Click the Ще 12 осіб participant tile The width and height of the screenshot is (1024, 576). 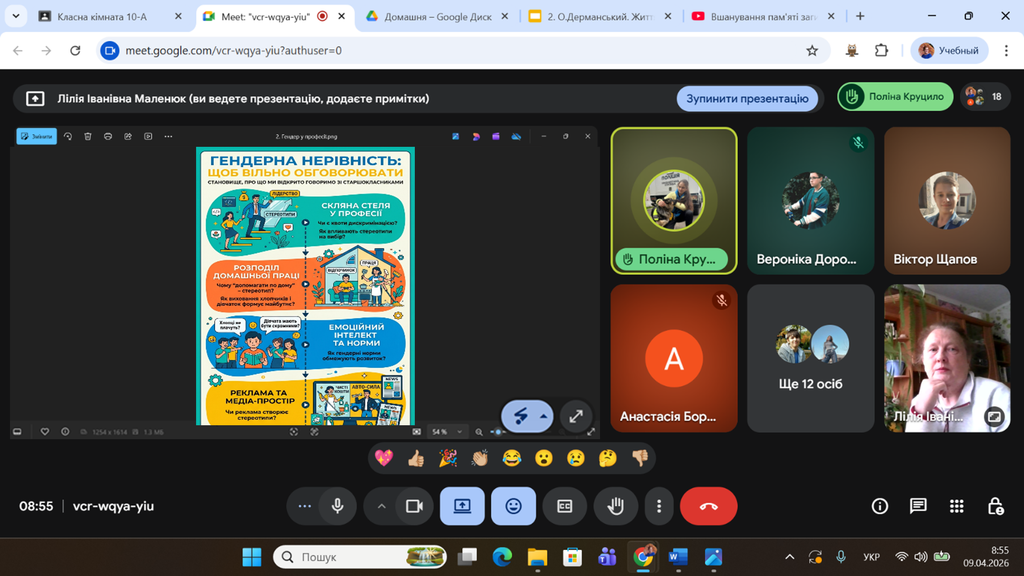(811, 358)
